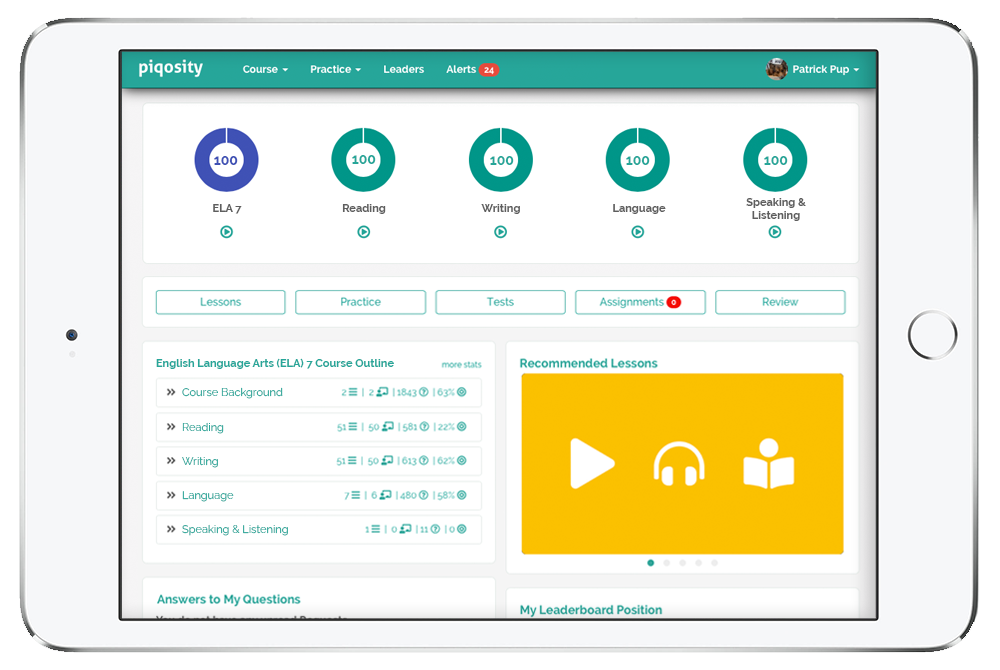The width and height of the screenshot is (1000, 670).
Task: Click the Language play button icon
Action: click(x=637, y=231)
